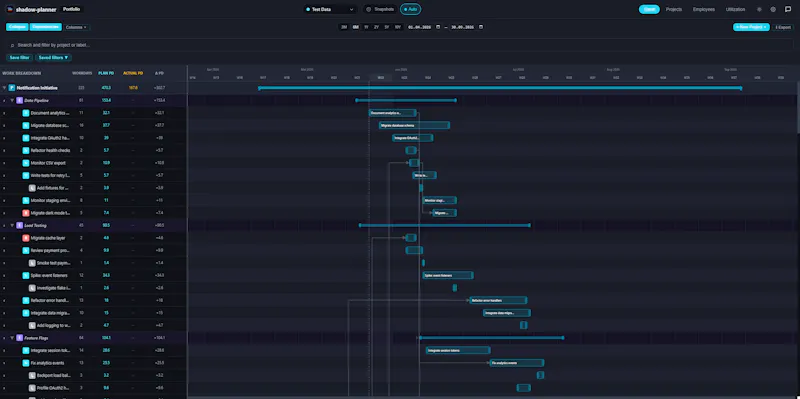
Task: Switch to the Gantt tab
Action: pyautogui.click(x=649, y=9)
